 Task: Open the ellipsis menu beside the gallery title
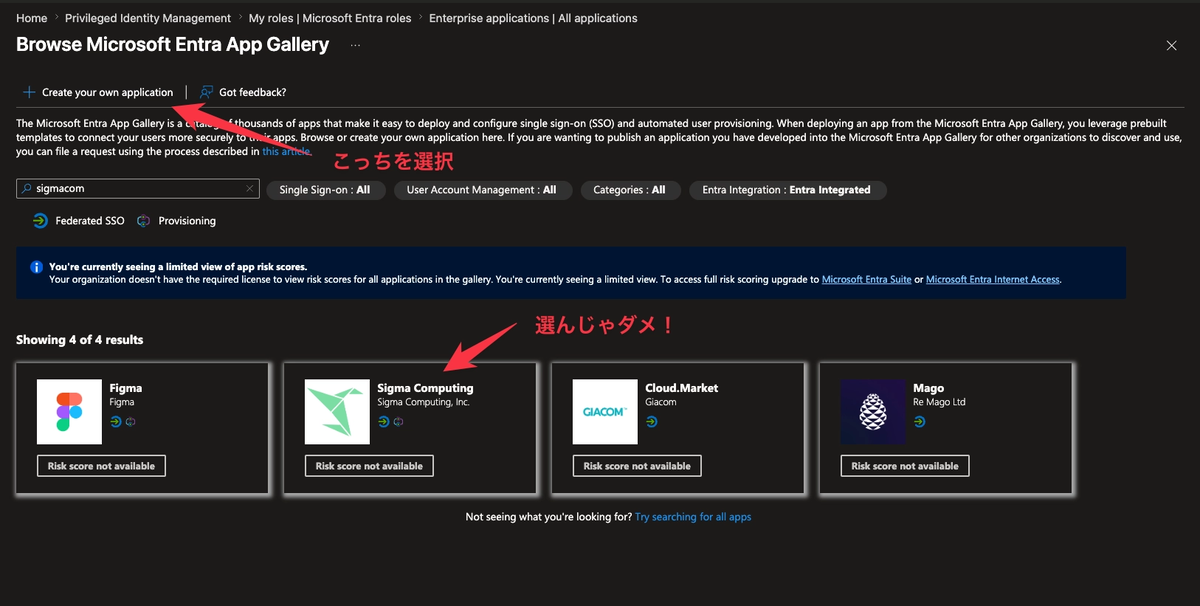click(x=356, y=45)
